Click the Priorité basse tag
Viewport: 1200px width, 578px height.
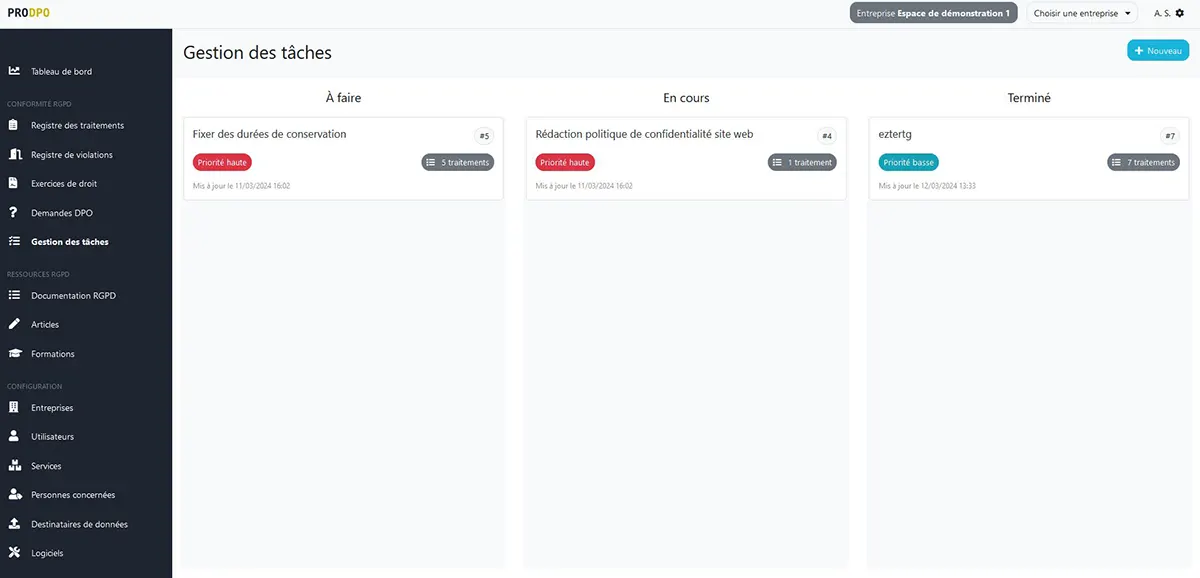909,162
